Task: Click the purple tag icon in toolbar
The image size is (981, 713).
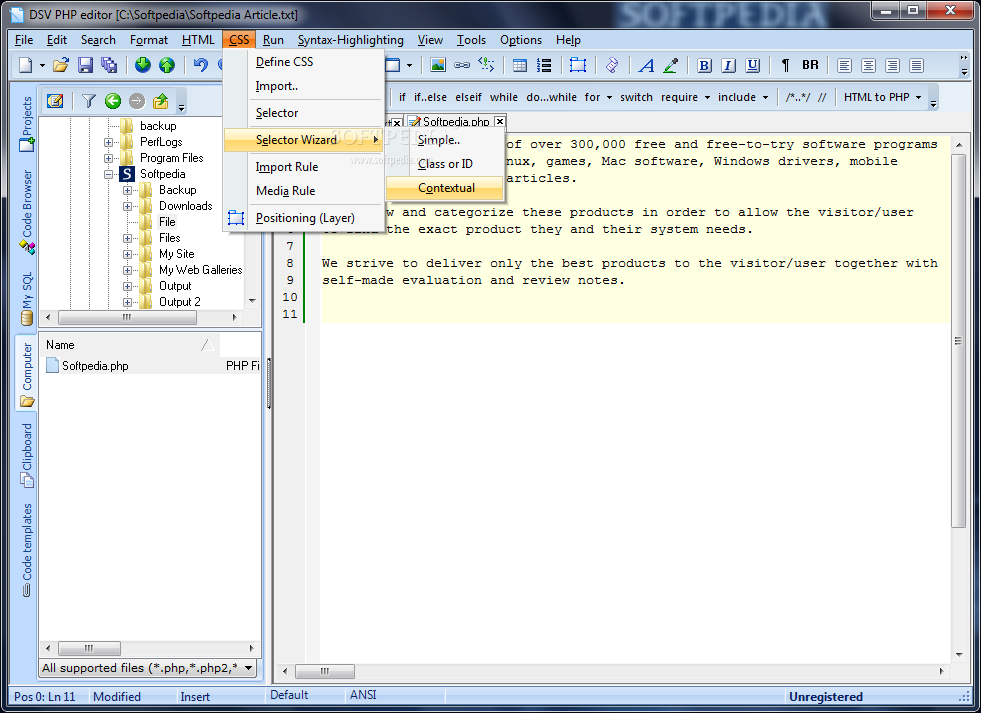Action: 612,65
